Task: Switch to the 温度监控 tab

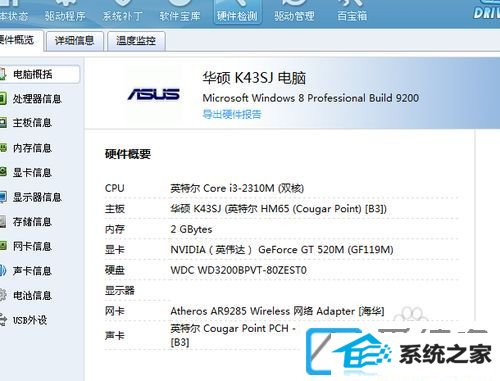Action: 136,41
